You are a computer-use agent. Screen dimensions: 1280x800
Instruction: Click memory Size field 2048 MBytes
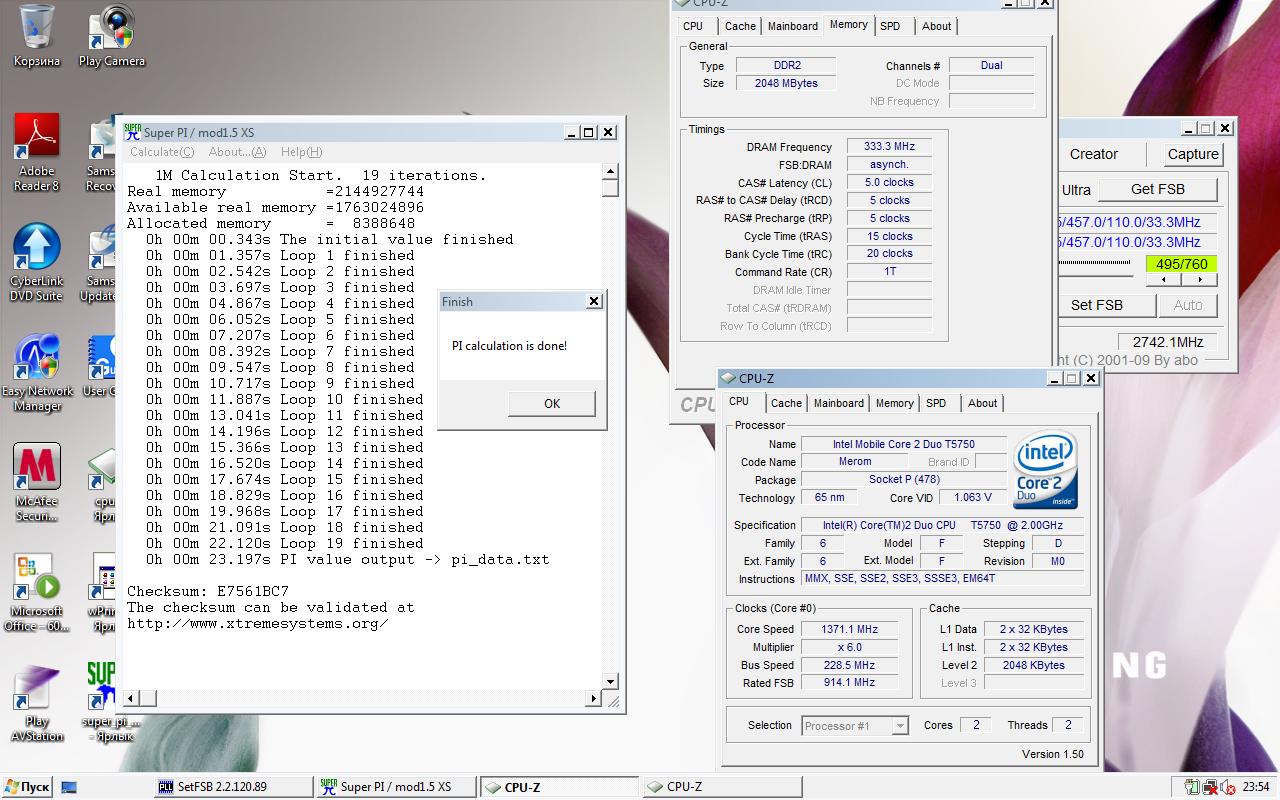pyautogui.click(x=785, y=84)
